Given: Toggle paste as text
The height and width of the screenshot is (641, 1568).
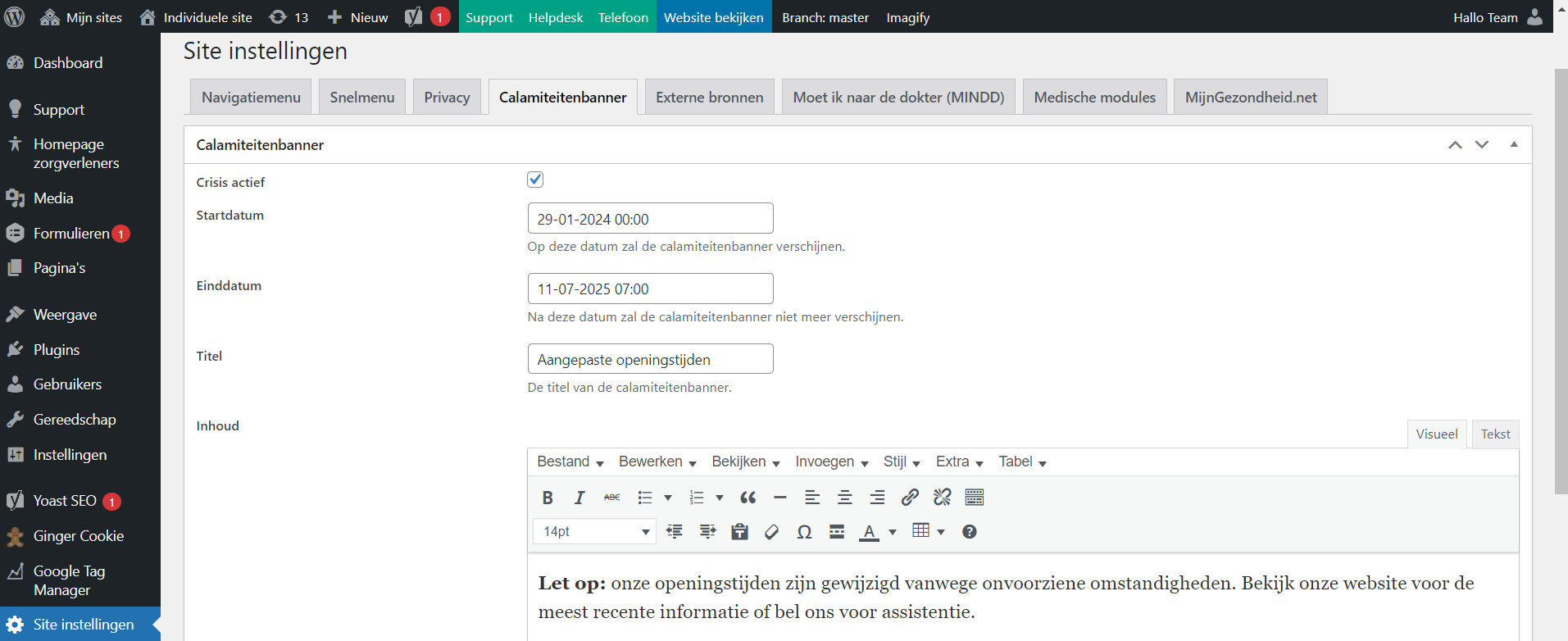Looking at the screenshot, I should (739, 532).
